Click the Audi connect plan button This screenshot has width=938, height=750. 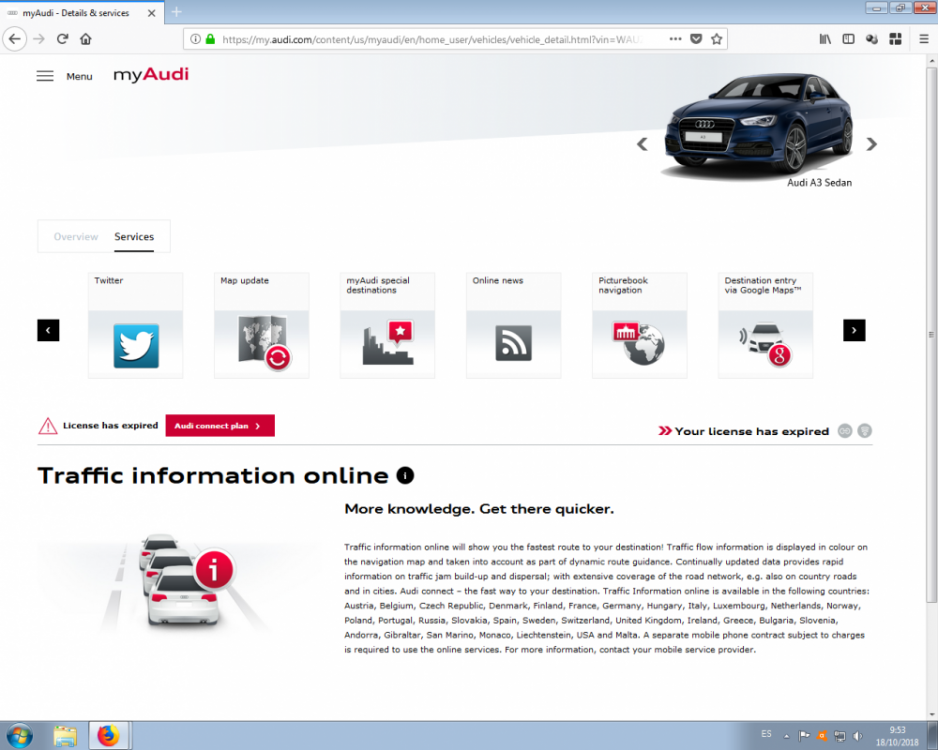pyautogui.click(x=220, y=426)
